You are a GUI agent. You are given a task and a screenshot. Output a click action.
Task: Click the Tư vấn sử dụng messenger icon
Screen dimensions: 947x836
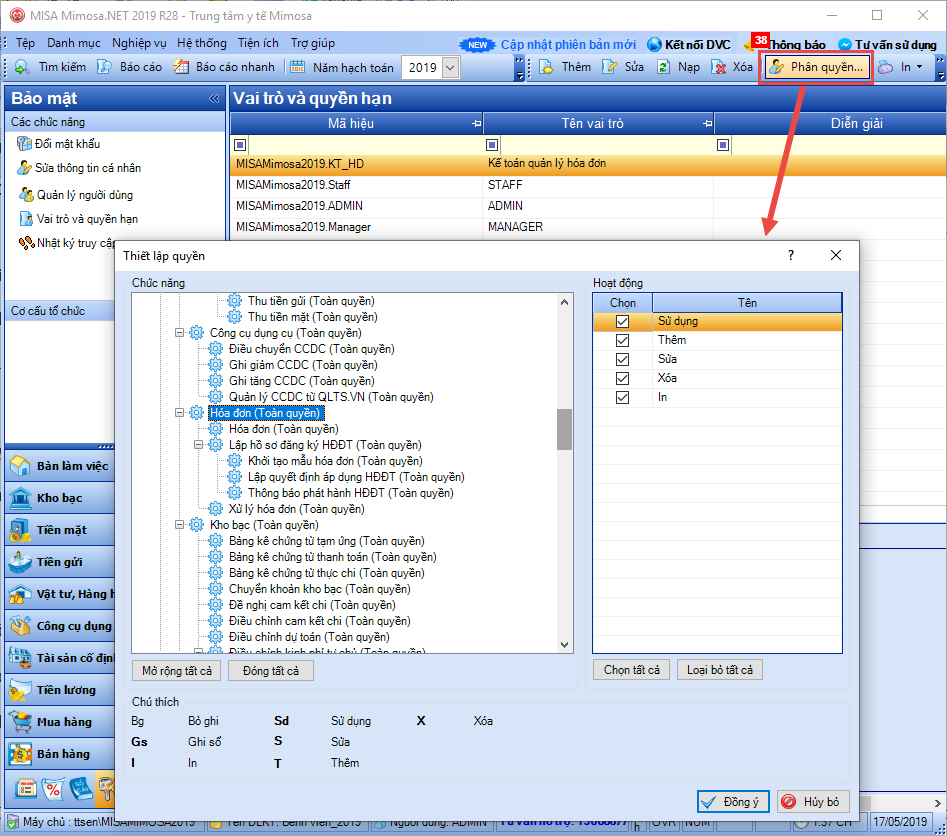pyautogui.click(x=845, y=45)
